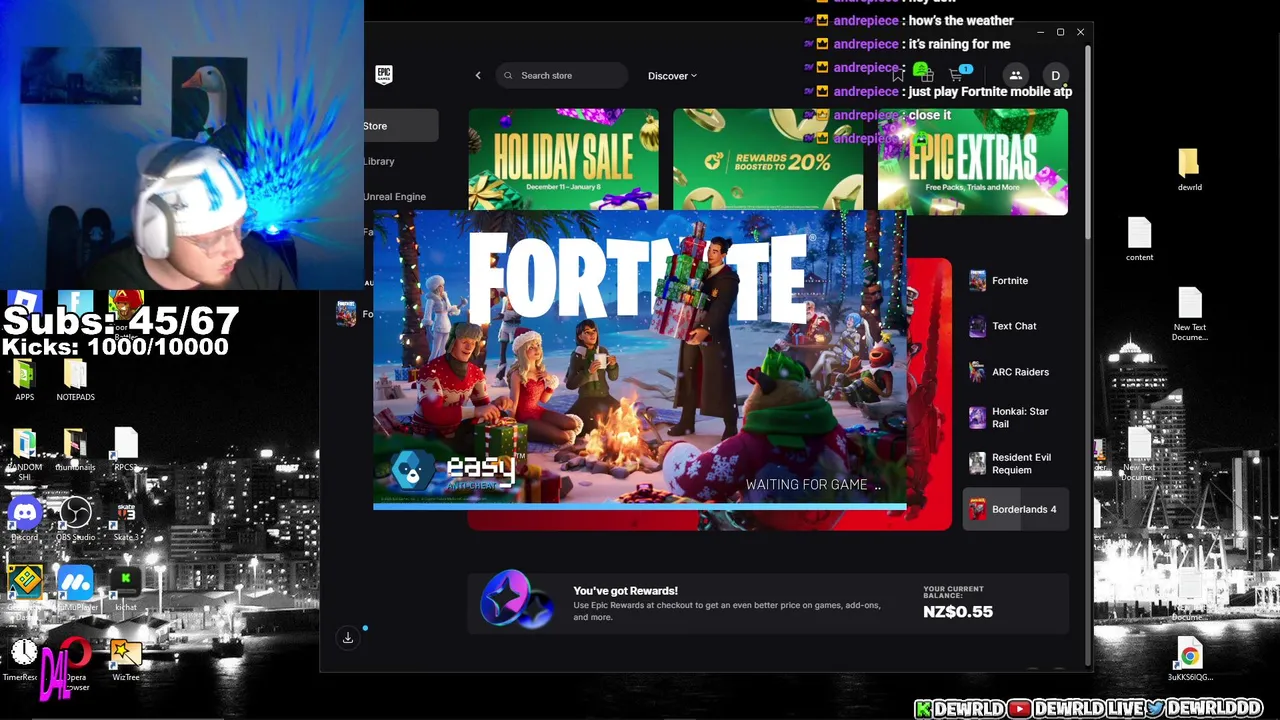
Task: Select the WizTree desktop shortcut
Action: click(126, 658)
